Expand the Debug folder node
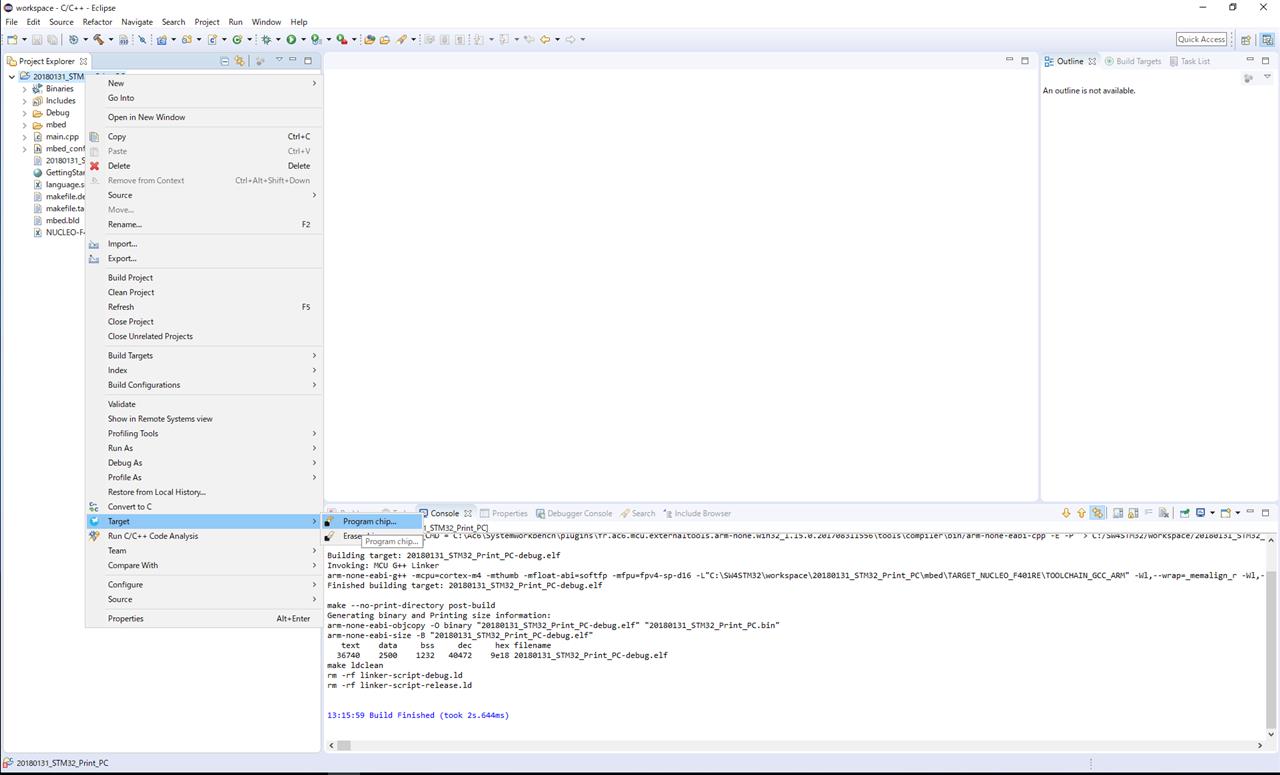The width and height of the screenshot is (1280, 775). (x=25, y=113)
